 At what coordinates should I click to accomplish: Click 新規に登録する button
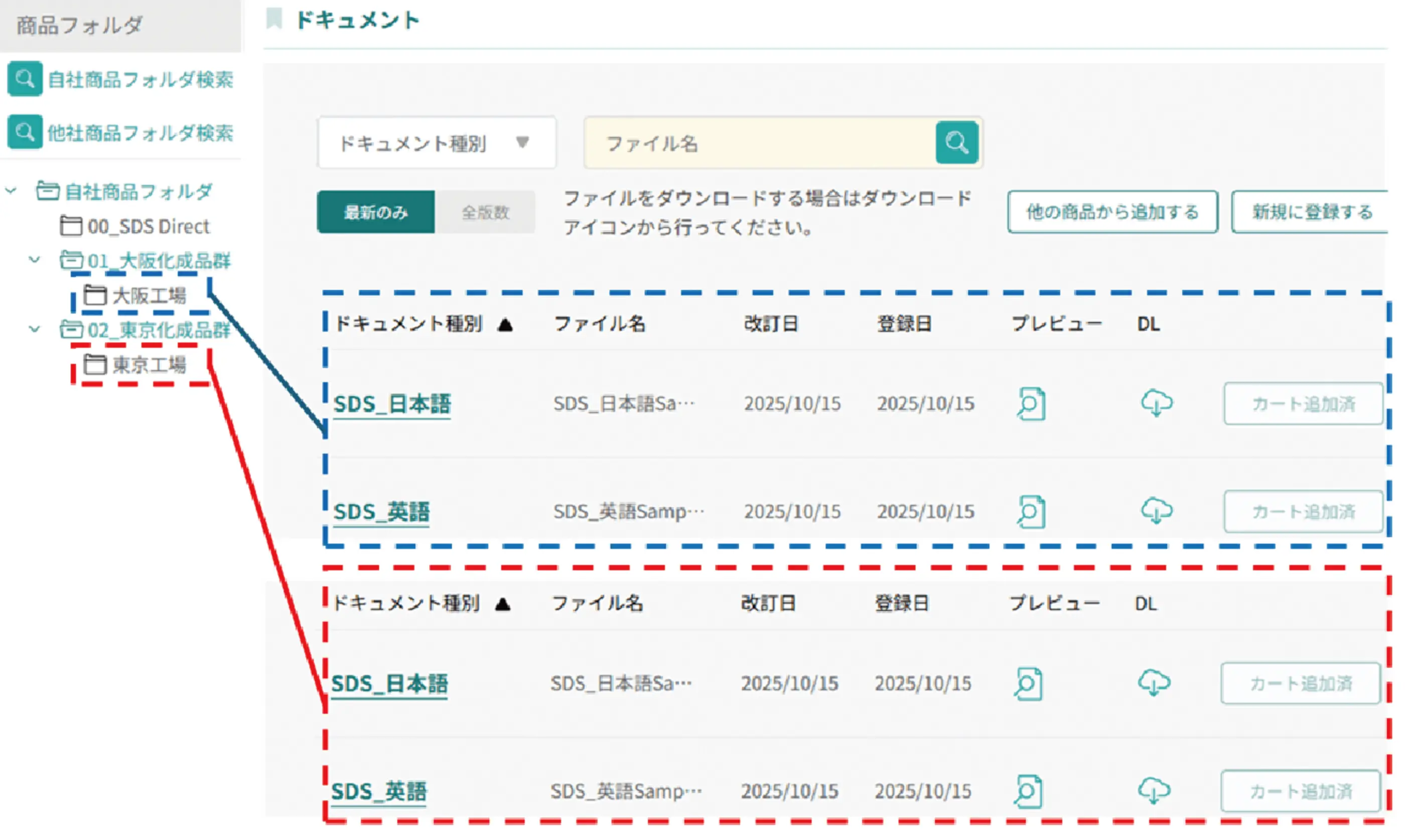tap(1311, 212)
